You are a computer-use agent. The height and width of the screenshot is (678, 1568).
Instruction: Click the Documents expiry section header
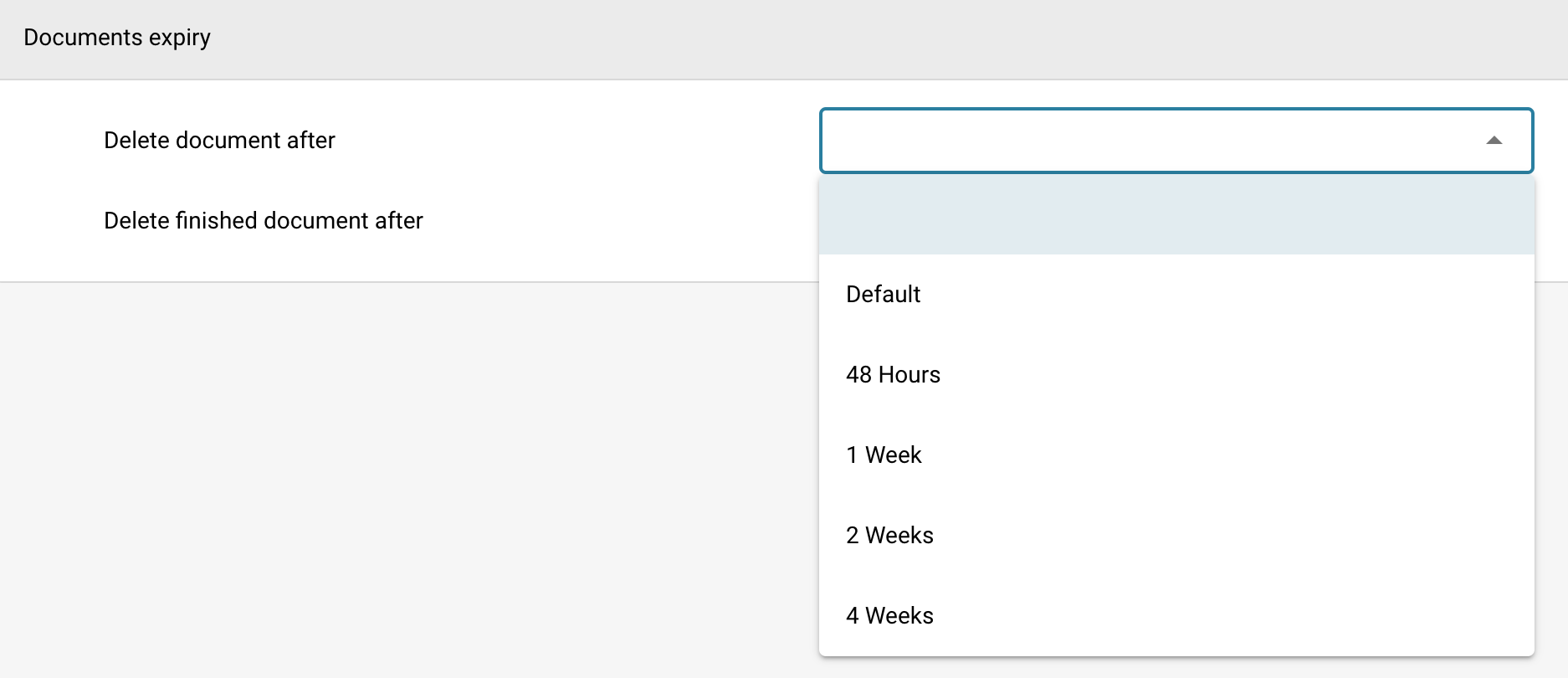[x=117, y=38]
